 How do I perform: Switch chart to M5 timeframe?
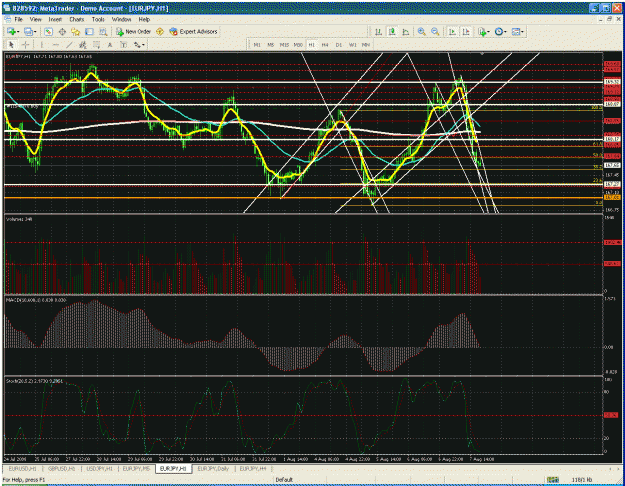point(271,45)
